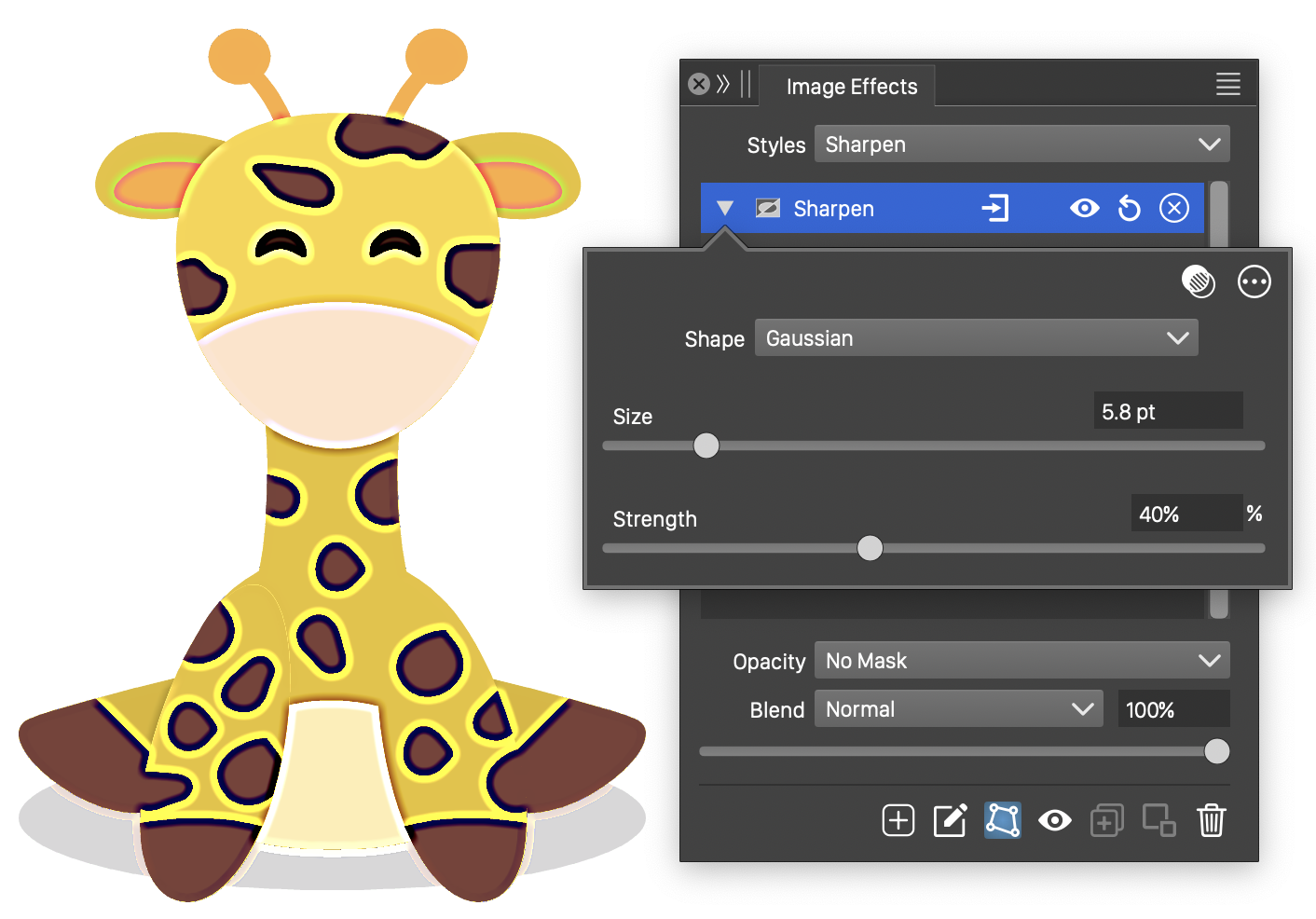Viewport: 1316px width, 919px height.
Task: Open the more options ellipsis button
Action: pos(1254,281)
